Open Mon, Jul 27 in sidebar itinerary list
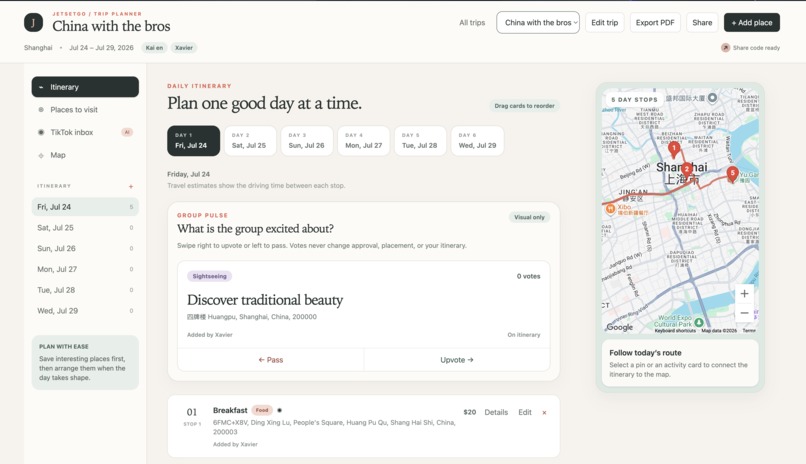806x464 pixels. (85, 269)
